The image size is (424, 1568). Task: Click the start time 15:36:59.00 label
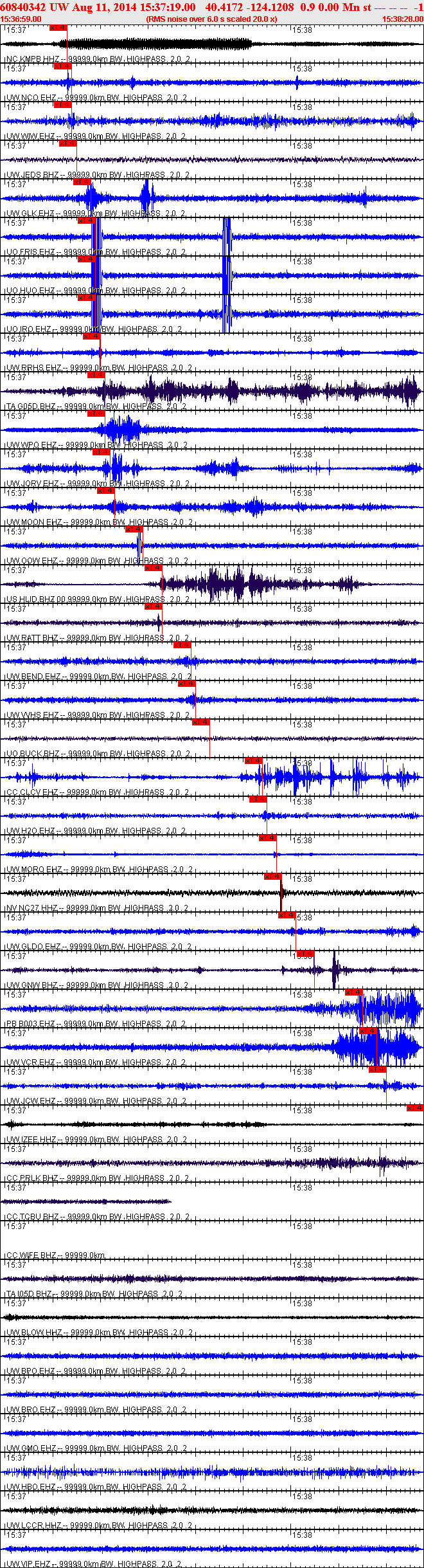(x=21, y=19)
